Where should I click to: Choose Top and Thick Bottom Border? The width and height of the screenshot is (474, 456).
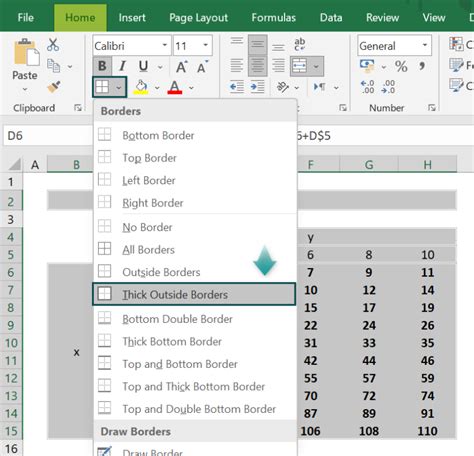194,386
